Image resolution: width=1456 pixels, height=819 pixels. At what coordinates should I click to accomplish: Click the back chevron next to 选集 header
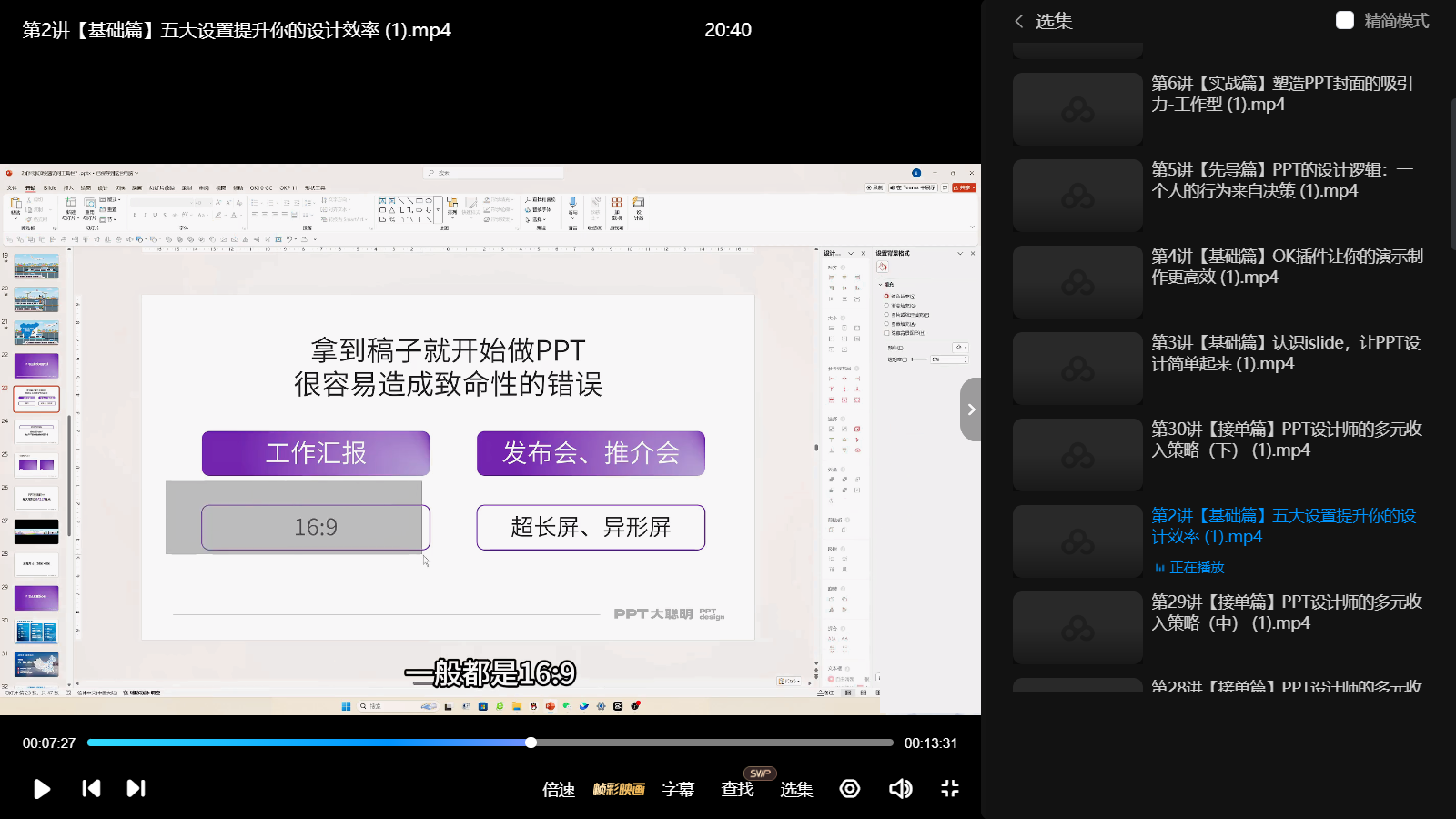(1019, 21)
